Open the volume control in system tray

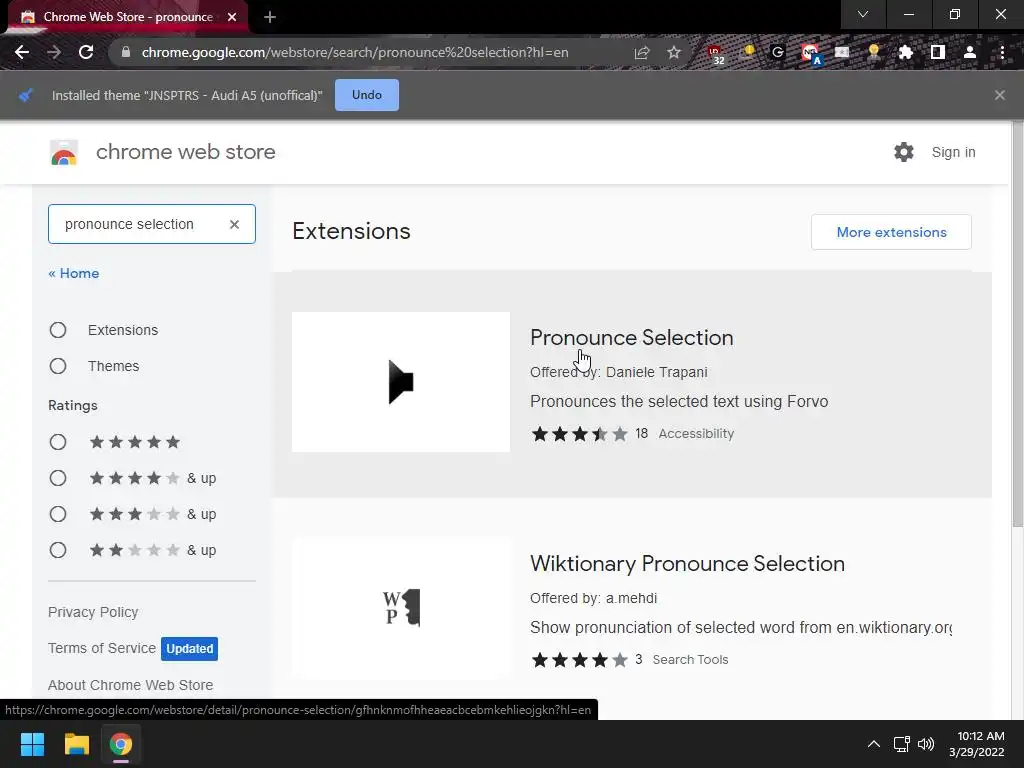926,744
